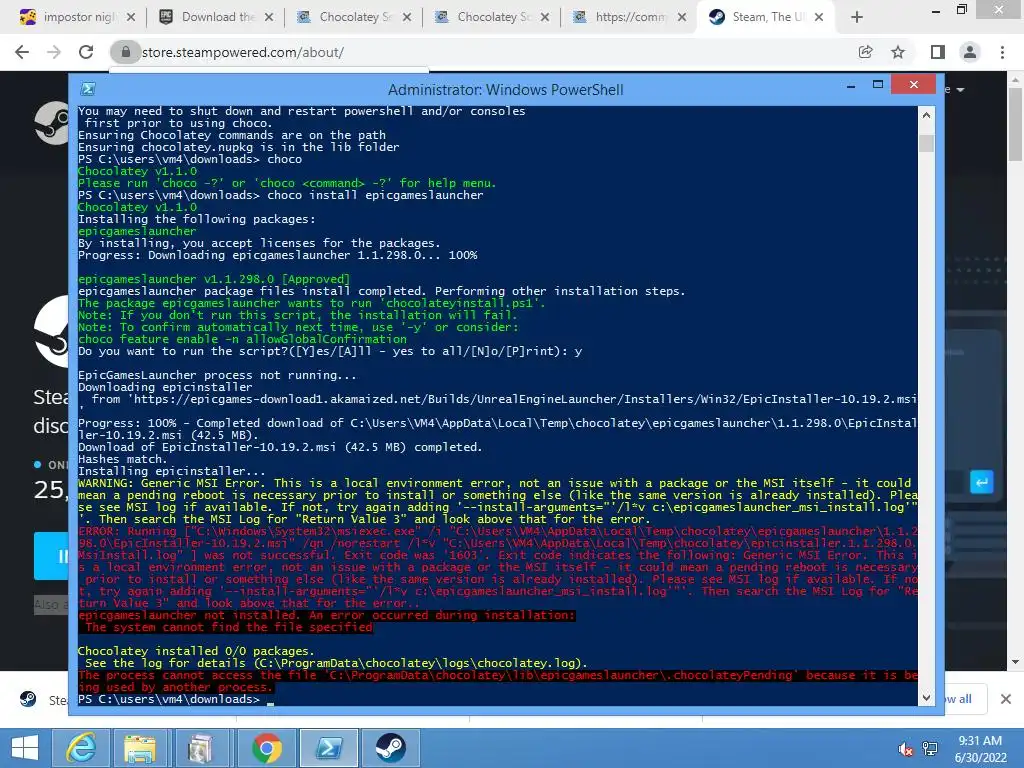The image size is (1024, 768).
Task: Click 'The system cannot find the file specified' error
Action: point(229,627)
